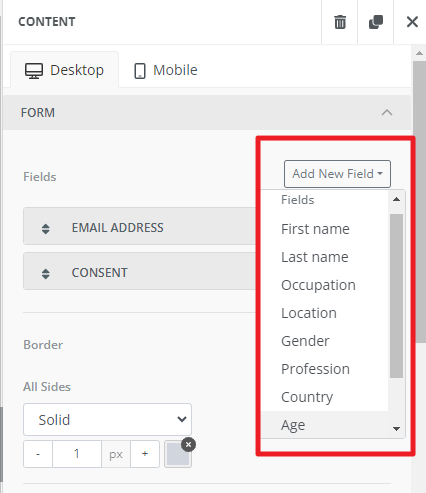The height and width of the screenshot is (493, 426).
Task: Open the Solid border style dropdown
Action: click(107, 420)
